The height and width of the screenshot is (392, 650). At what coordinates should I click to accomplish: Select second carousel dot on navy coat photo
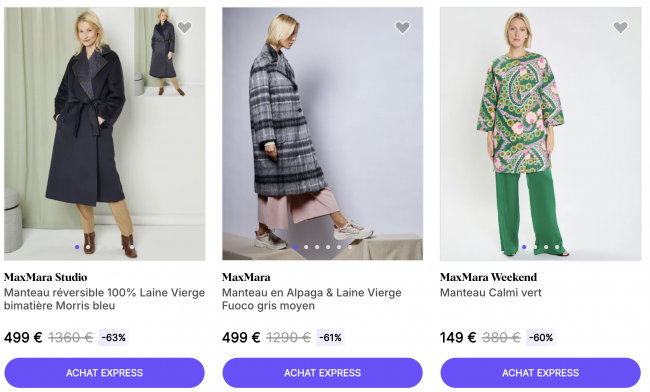(88, 247)
